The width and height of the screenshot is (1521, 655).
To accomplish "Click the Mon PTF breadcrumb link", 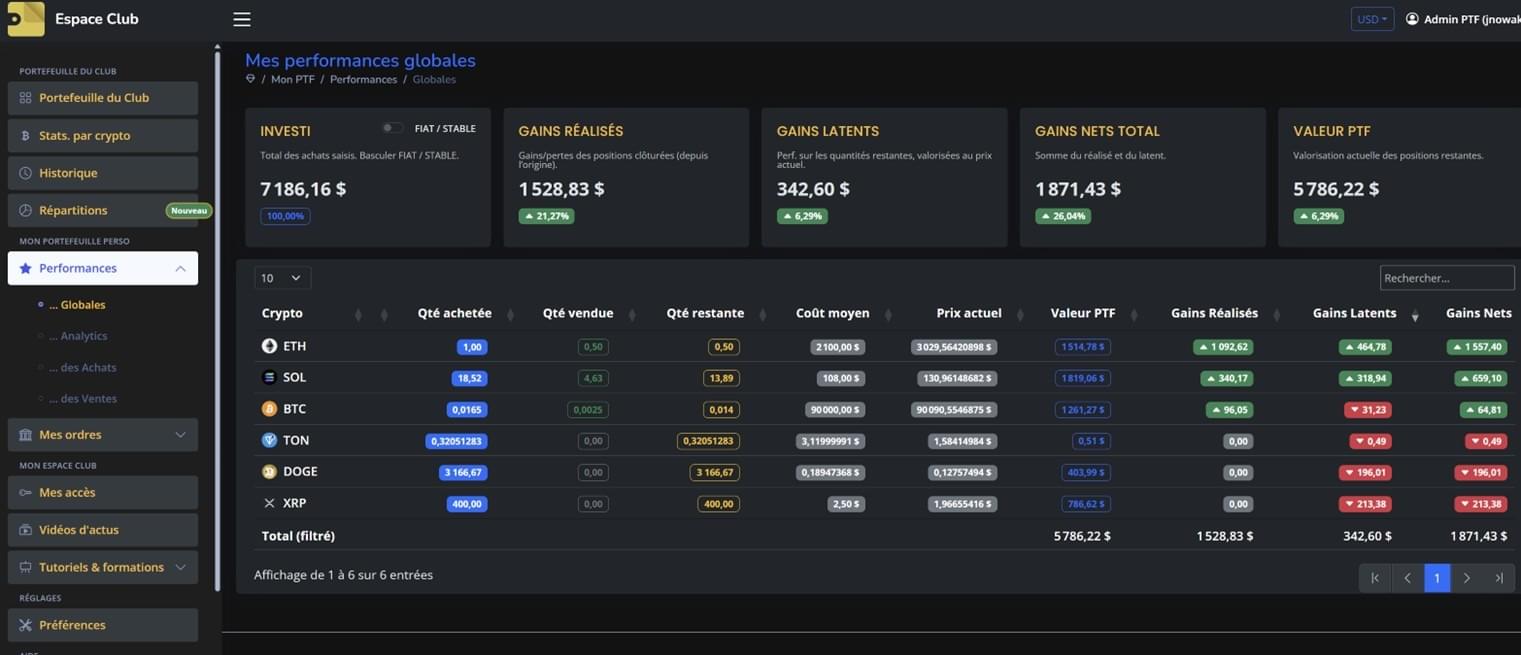I will point(293,79).
